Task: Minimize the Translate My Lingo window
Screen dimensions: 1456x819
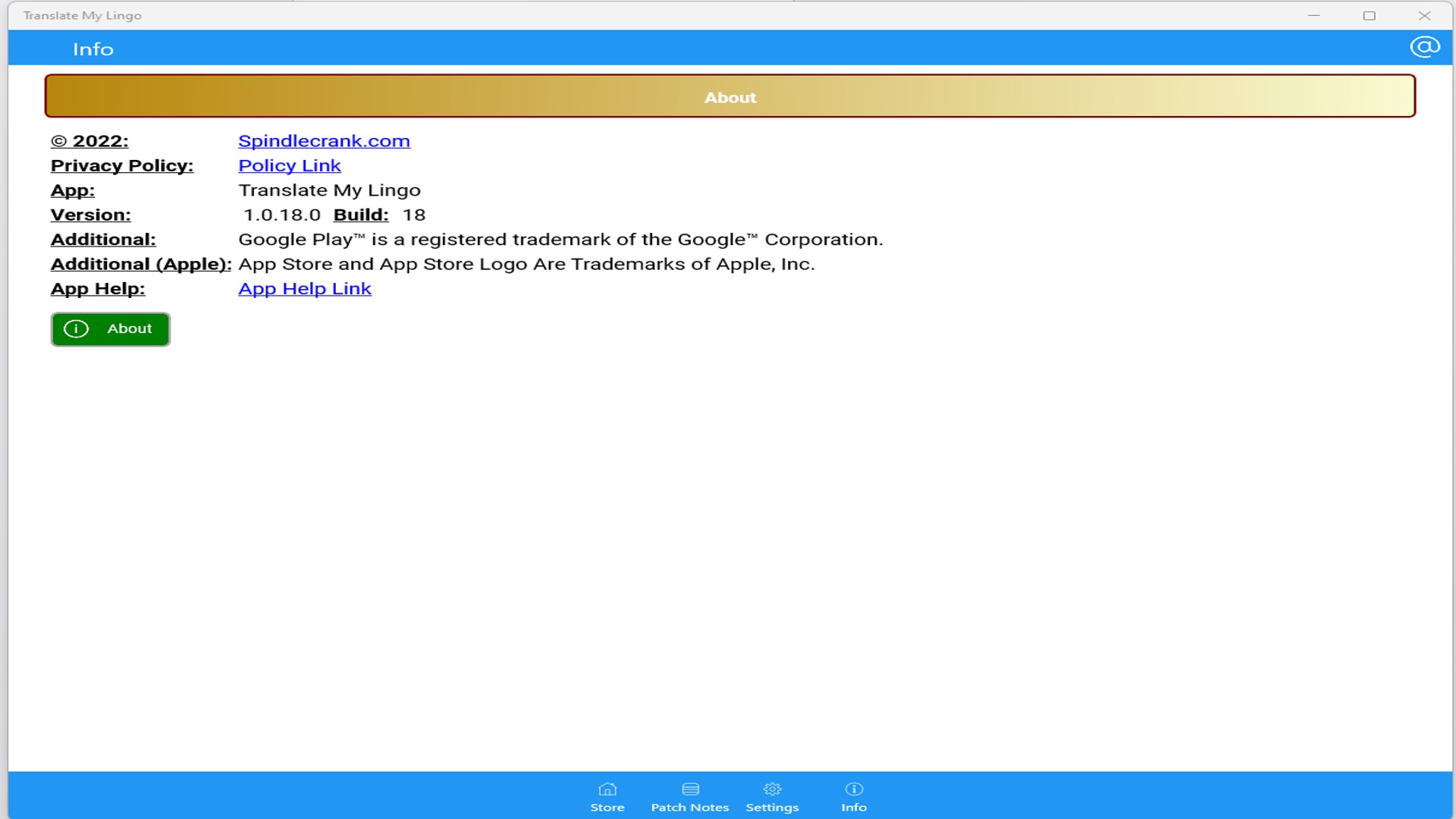Action: [x=1313, y=15]
